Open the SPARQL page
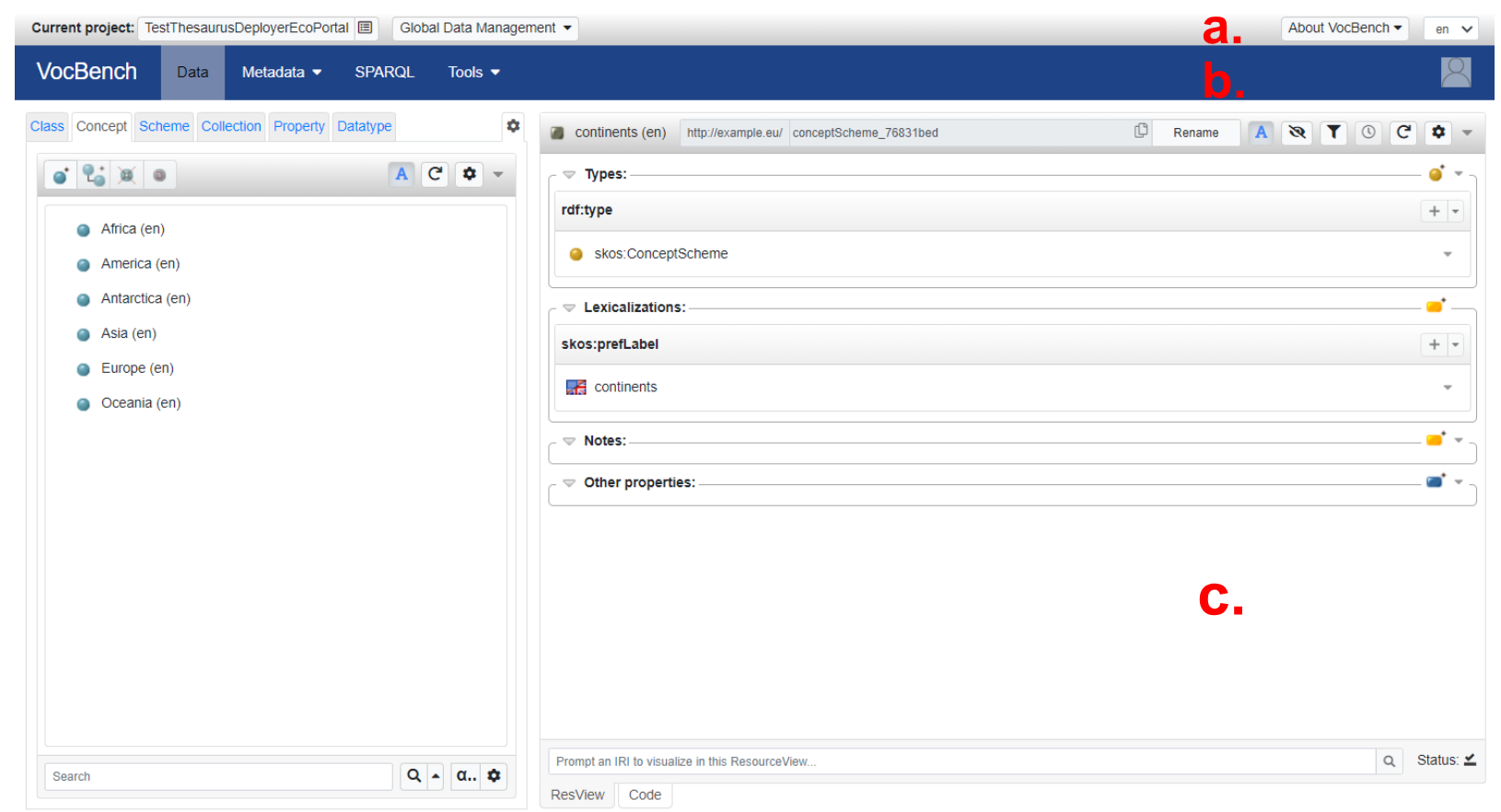The height and width of the screenshot is (812, 1501). click(384, 72)
